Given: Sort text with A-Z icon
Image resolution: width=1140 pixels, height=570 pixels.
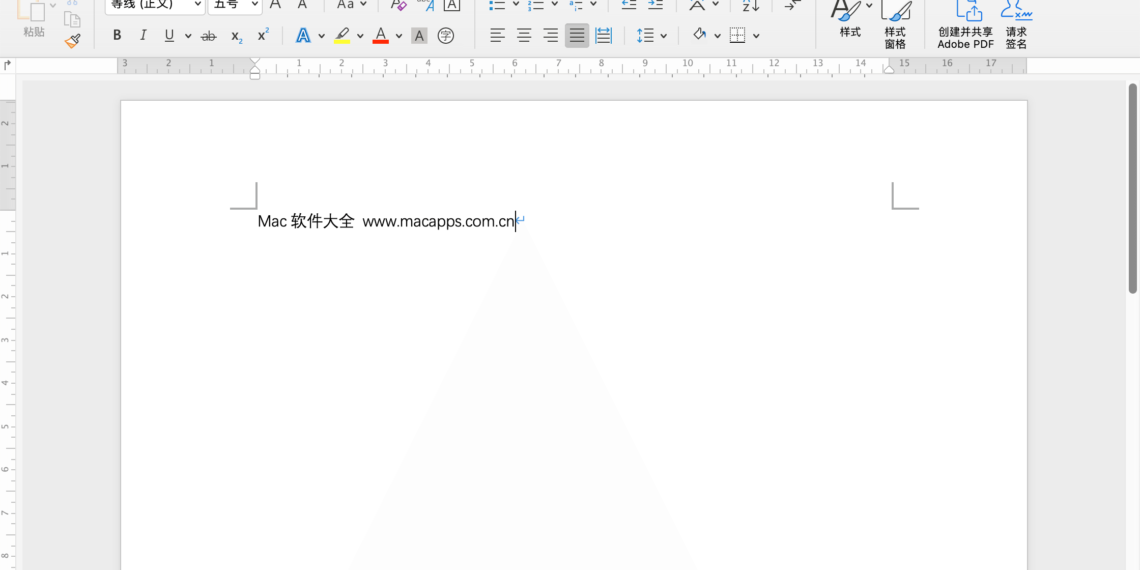Looking at the screenshot, I should pos(750,5).
